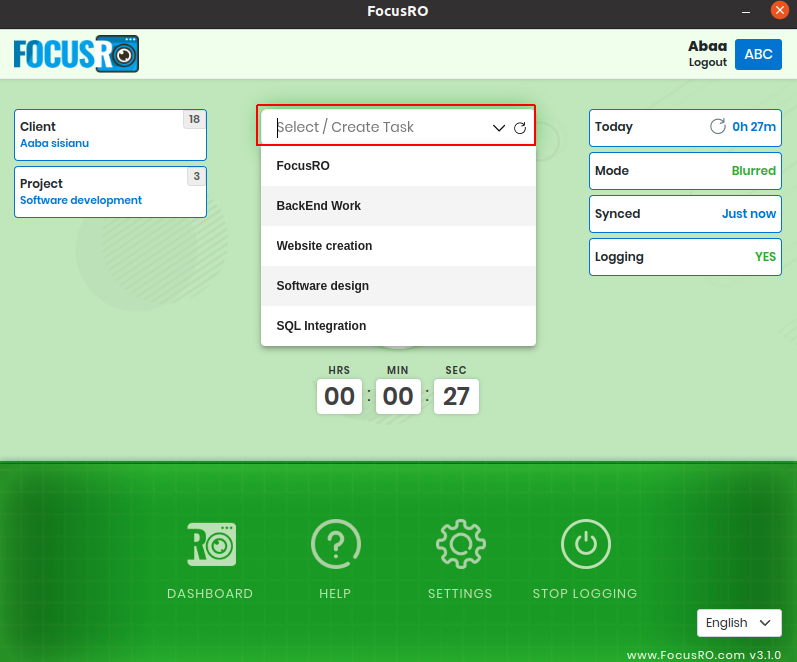Click the Today 0h 27m value

point(754,127)
